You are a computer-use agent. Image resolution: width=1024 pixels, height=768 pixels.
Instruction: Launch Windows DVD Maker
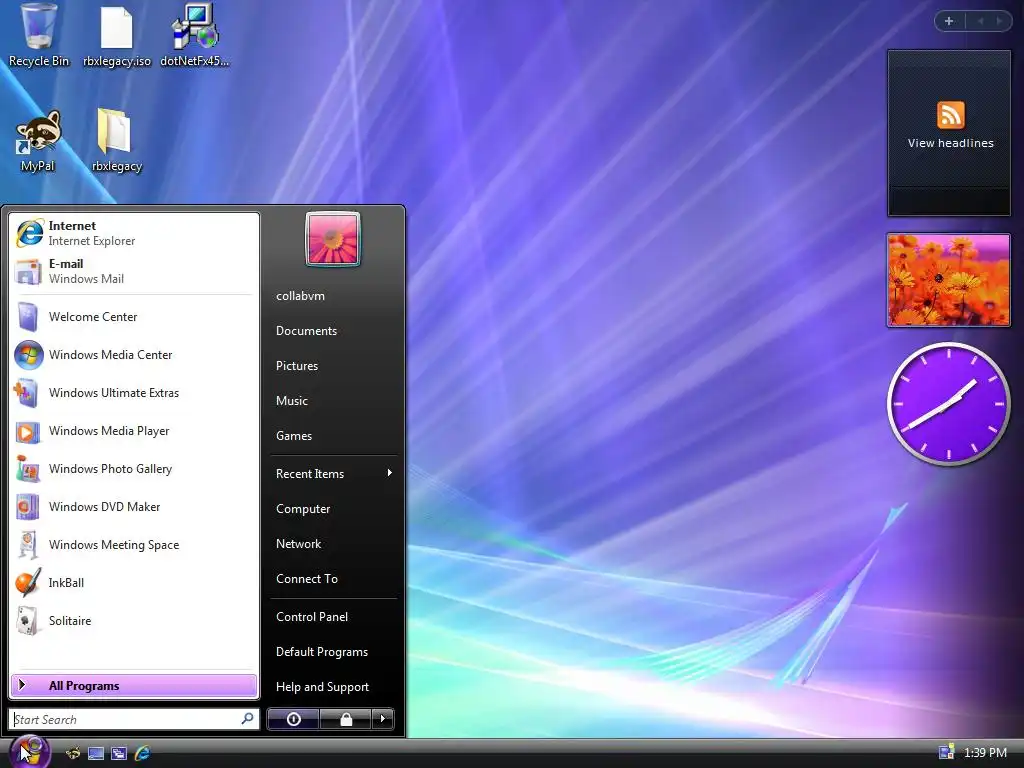click(x=134, y=506)
